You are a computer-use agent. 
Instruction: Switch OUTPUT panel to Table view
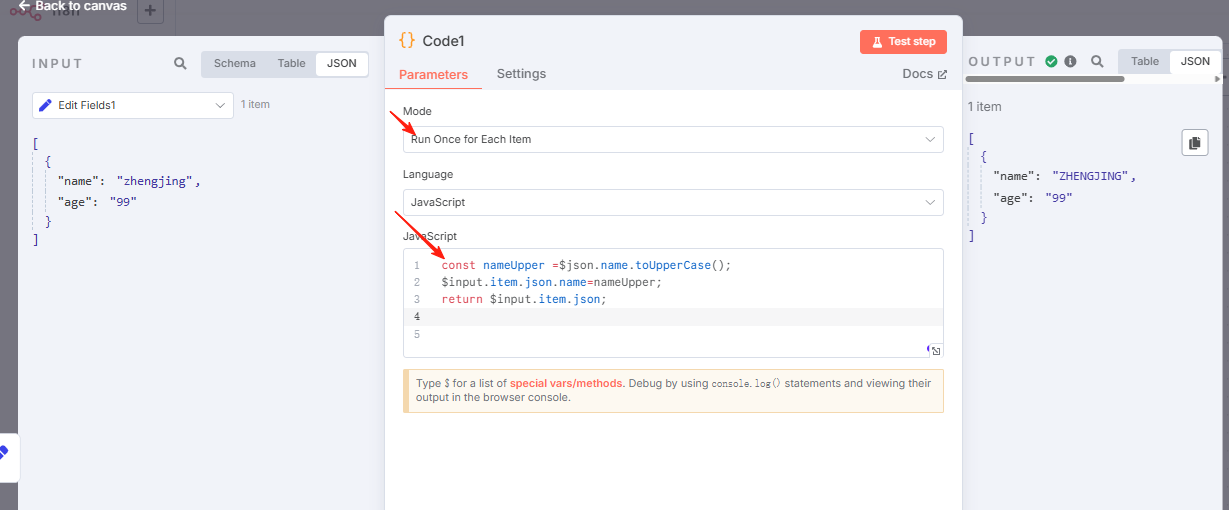(1145, 61)
